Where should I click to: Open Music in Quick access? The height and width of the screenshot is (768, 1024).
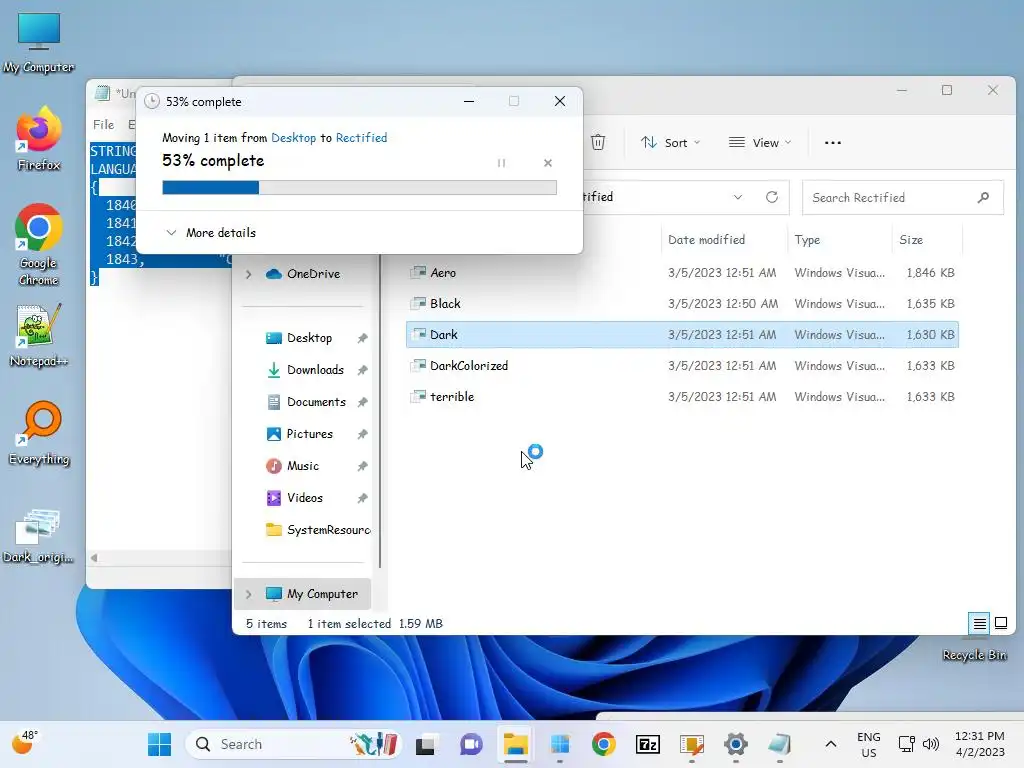[x=292, y=466]
